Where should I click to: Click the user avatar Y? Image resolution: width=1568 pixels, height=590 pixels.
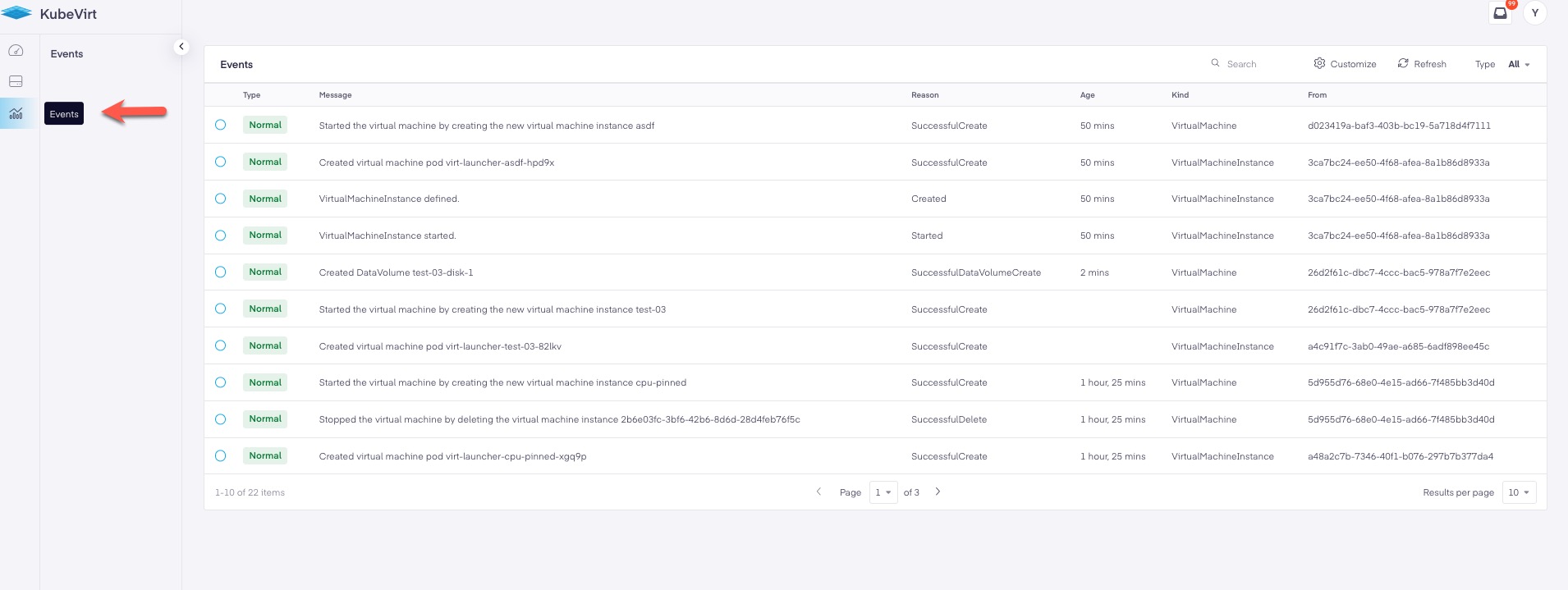1534,13
